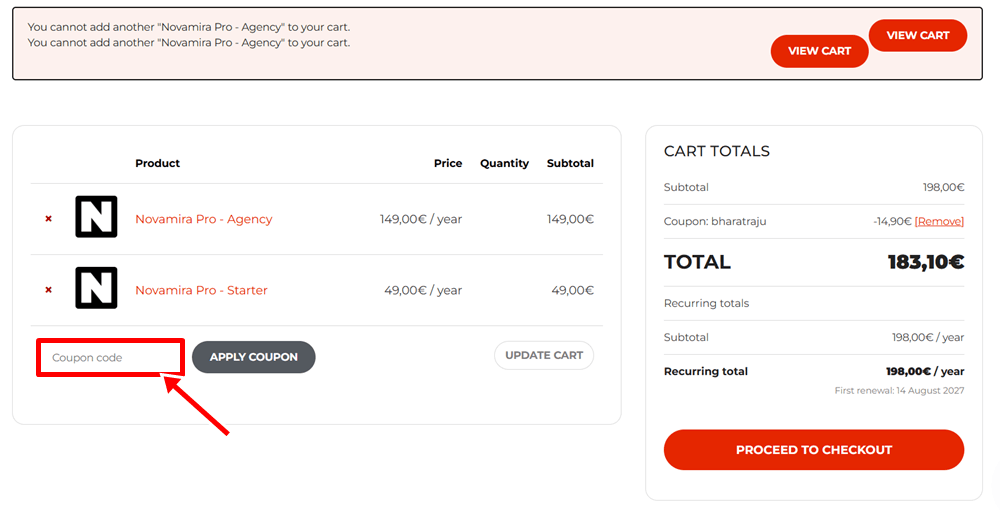Click the Apply Coupon button
Image resolution: width=1000 pixels, height=510 pixels.
tap(254, 357)
